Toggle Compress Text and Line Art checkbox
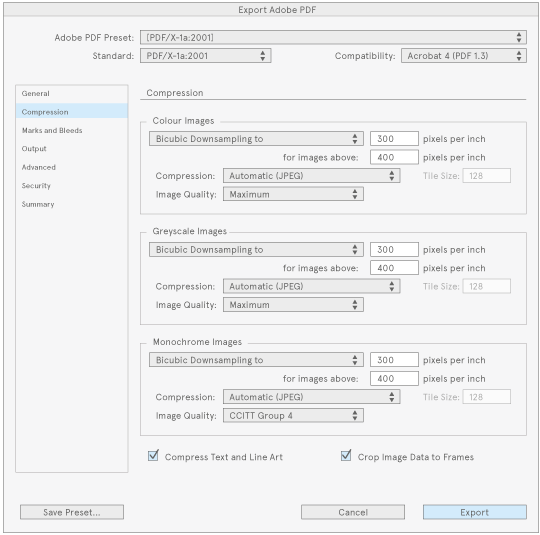Viewport: 540px width, 535px height. click(153, 456)
